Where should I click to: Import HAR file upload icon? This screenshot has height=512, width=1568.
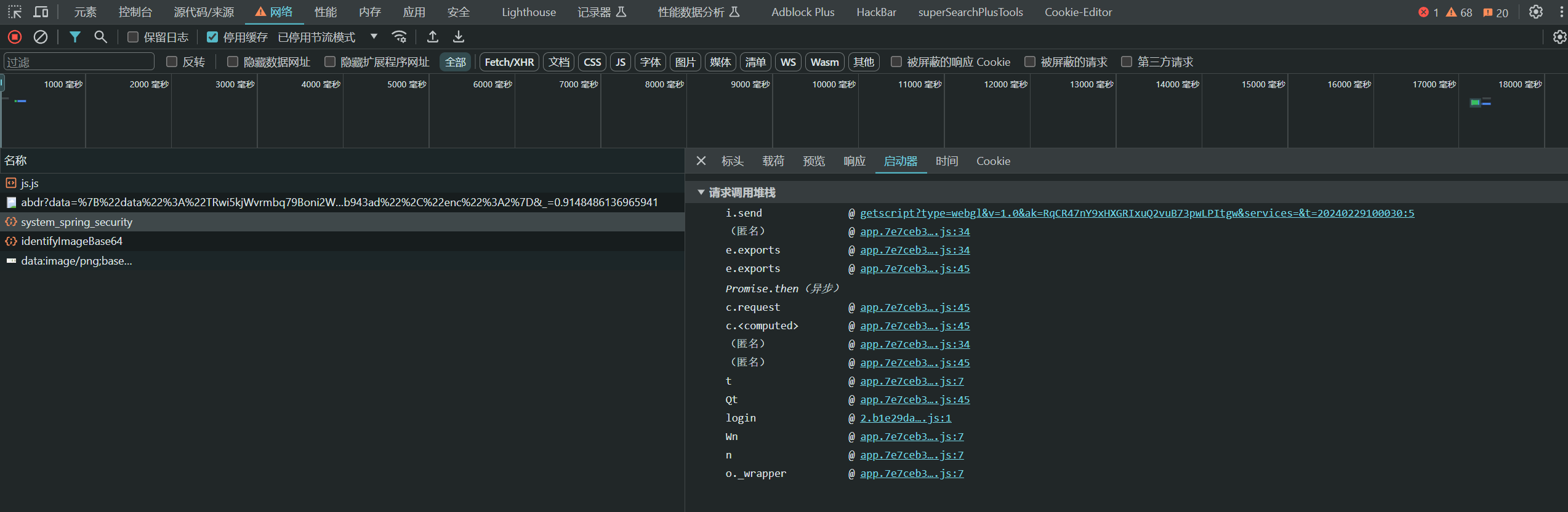[433, 37]
